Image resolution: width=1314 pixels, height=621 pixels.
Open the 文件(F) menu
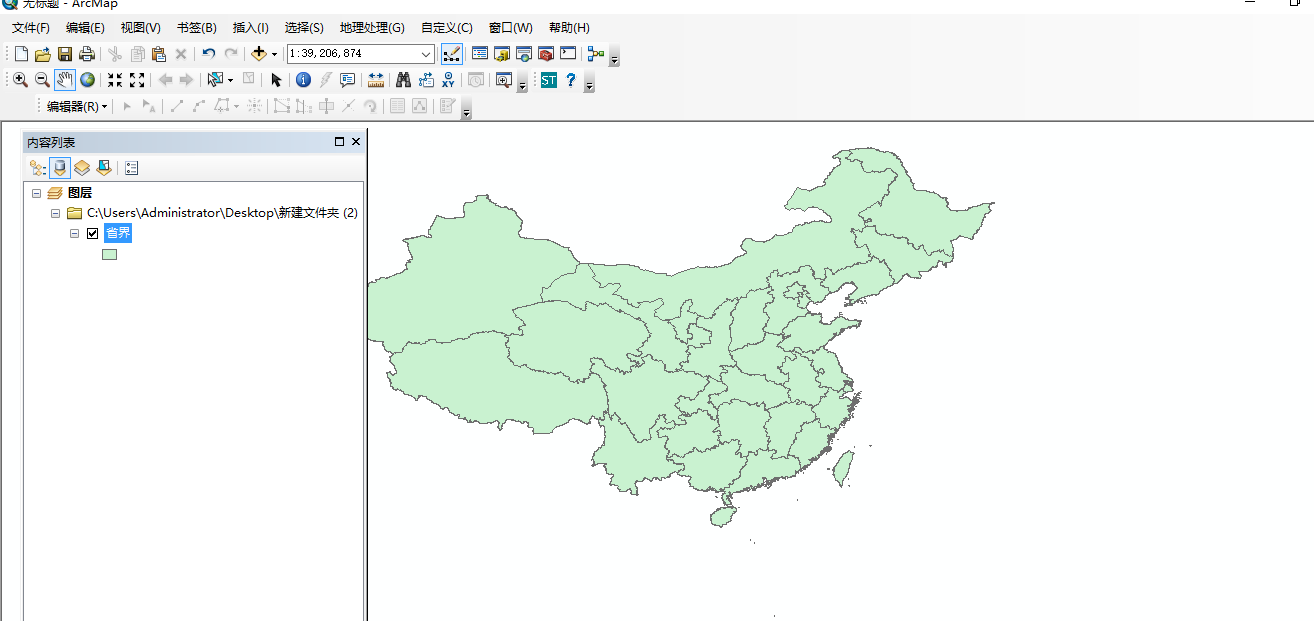coord(31,28)
